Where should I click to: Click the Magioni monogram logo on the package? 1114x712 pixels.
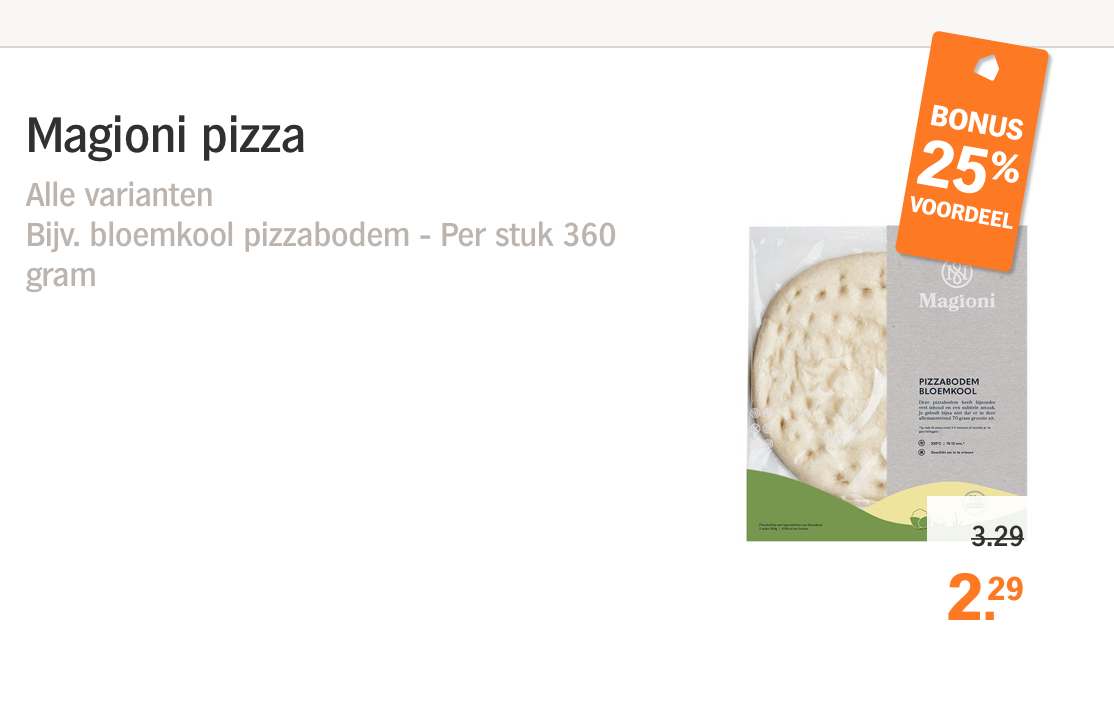point(956,274)
